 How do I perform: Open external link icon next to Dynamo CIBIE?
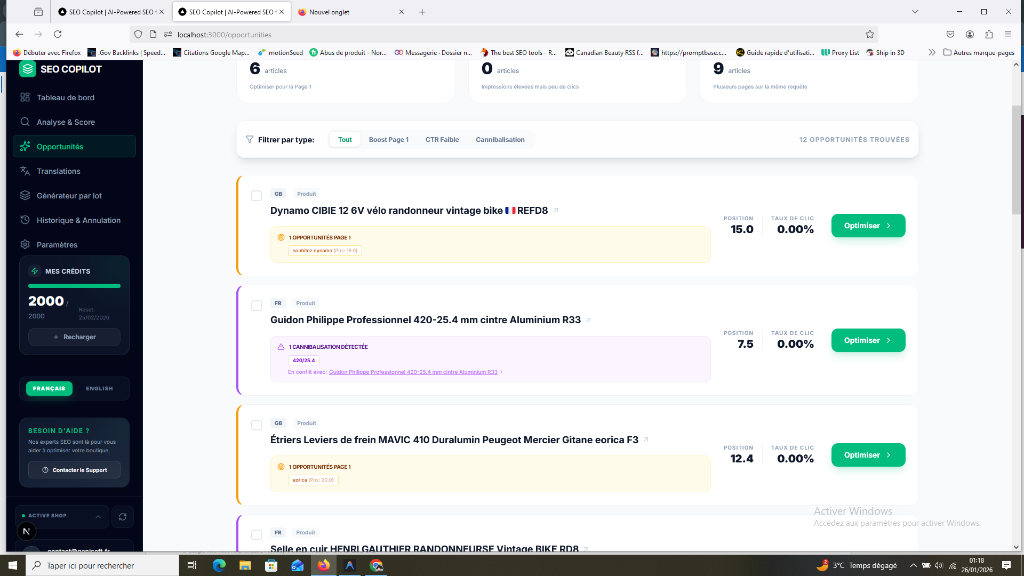coord(557,211)
